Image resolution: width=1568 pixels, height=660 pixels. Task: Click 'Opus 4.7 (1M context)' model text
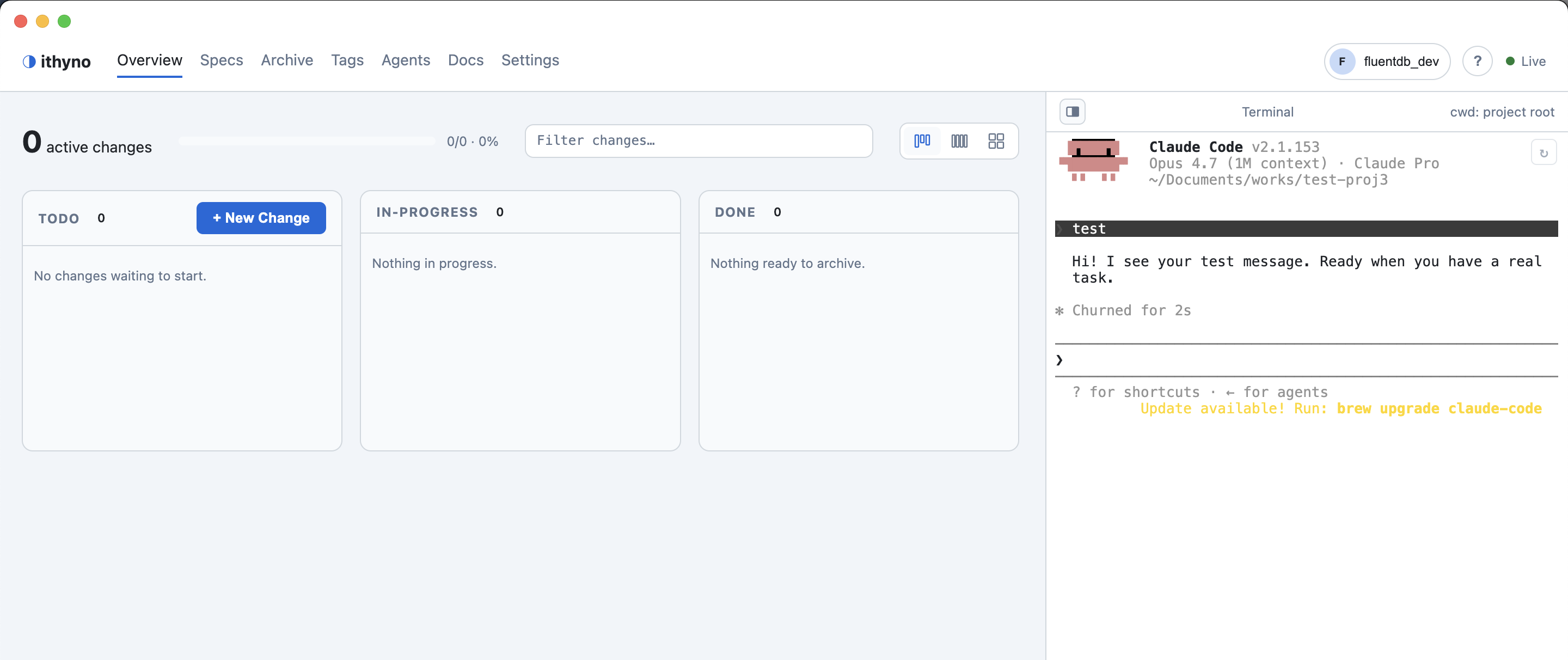(x=1238, y=163)
